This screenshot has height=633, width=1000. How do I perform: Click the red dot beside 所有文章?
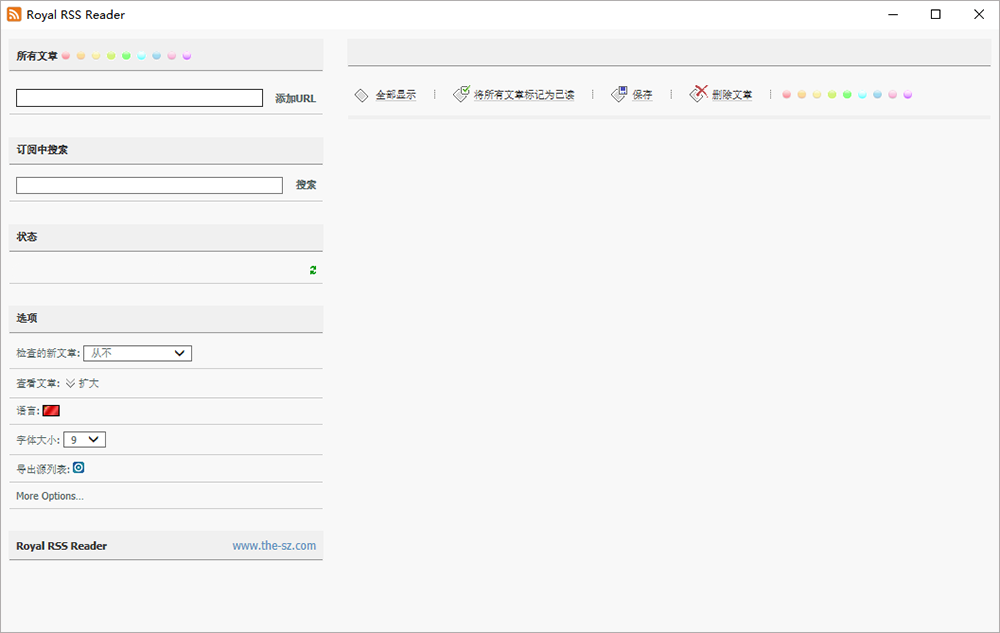click(x=66, y=56)
